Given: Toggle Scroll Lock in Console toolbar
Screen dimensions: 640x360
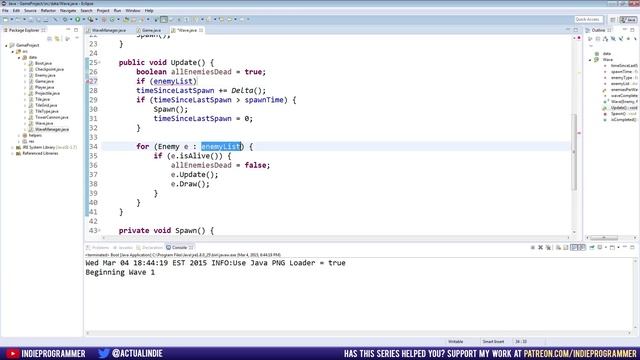Looking at the screenshot, I should click(566, 247).
